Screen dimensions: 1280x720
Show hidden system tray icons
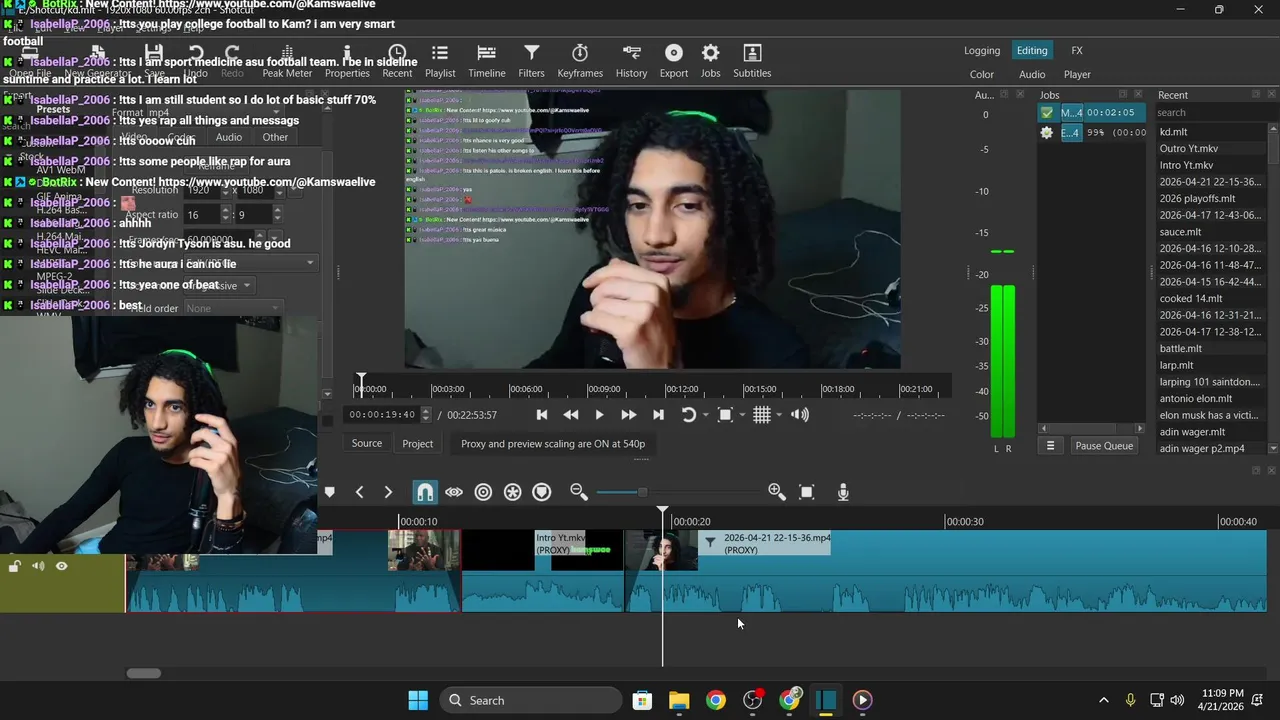1104,700
